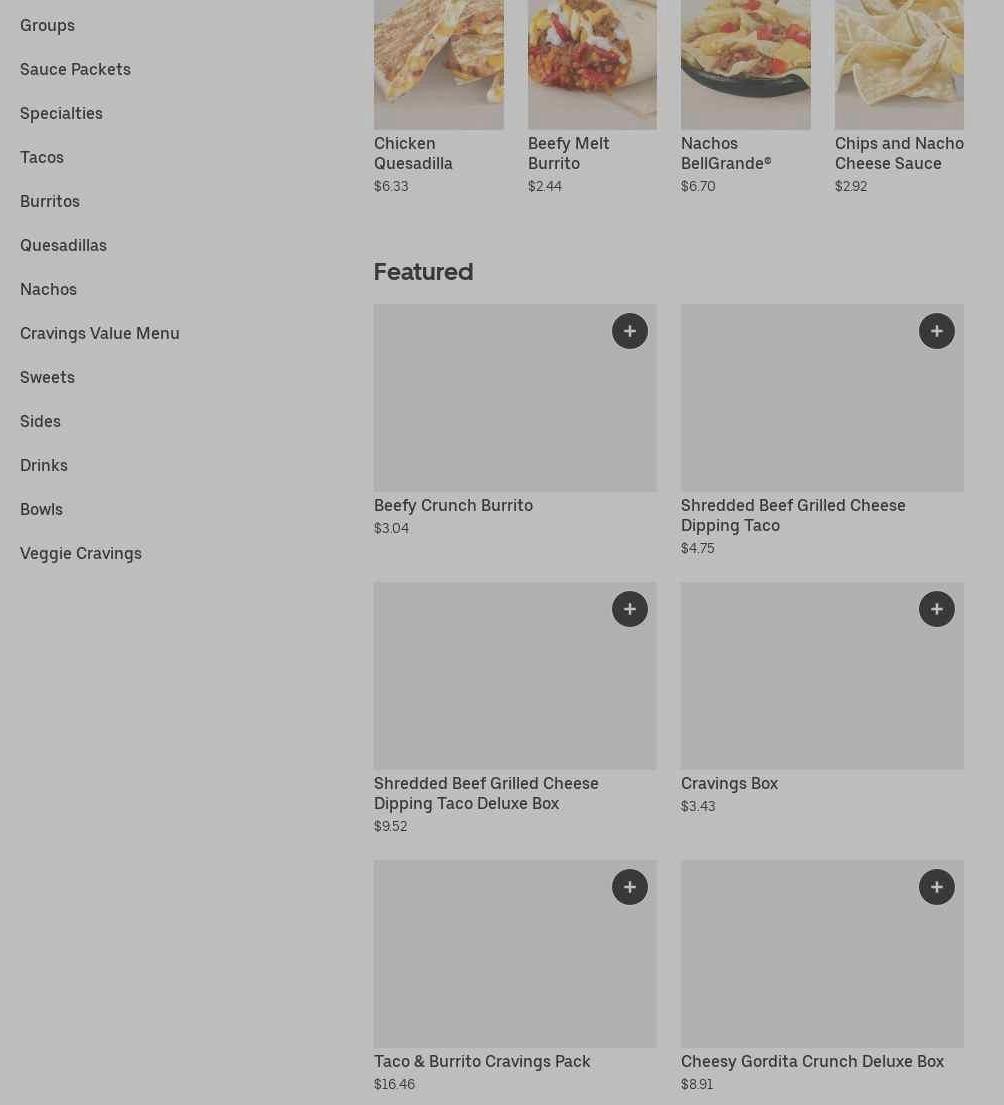This screenshot has height=1105, width=1004.
Task: Select Cravings Value Menu category
Action: (x=99, y=333)
